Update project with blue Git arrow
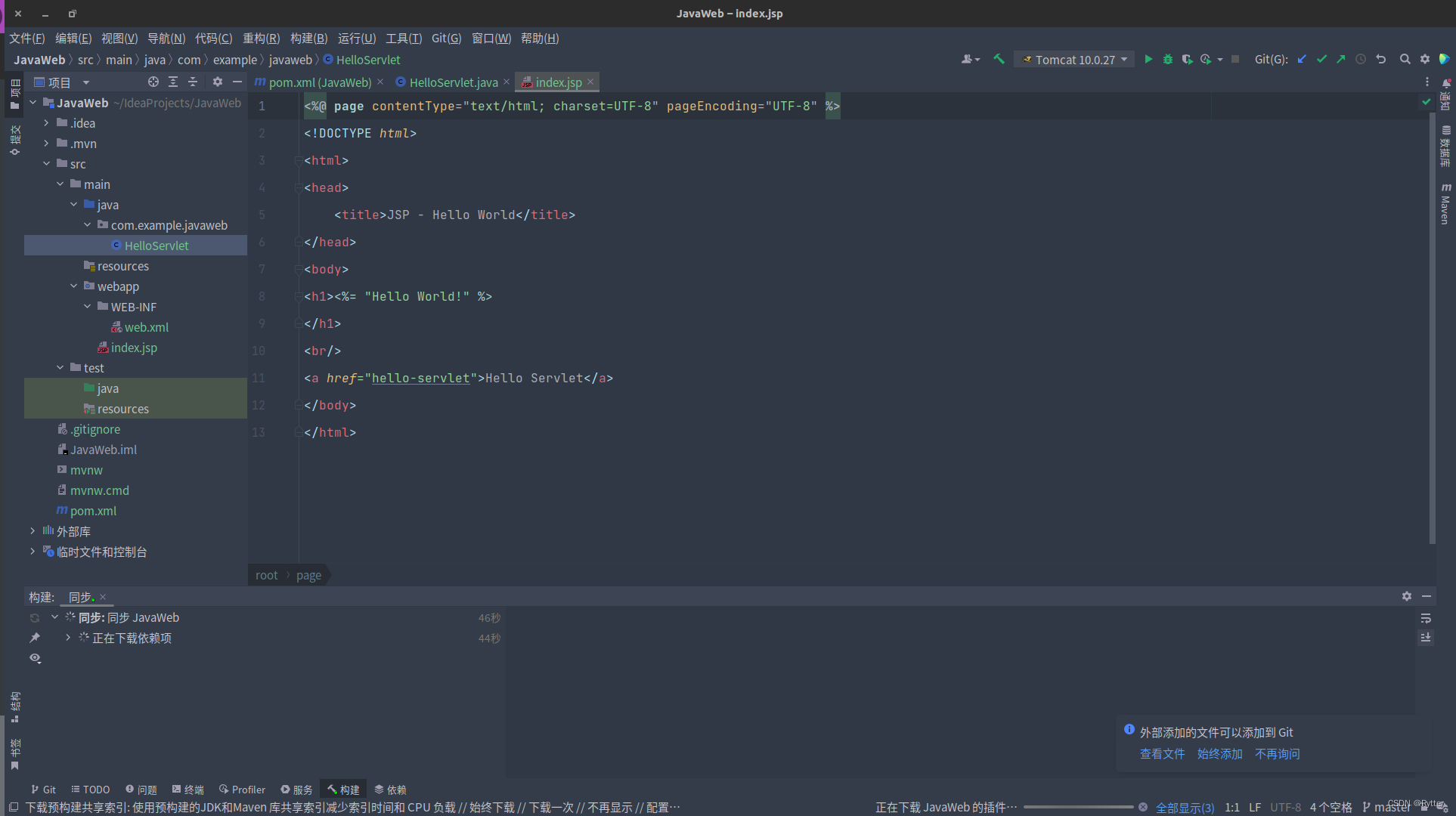This screenshot has width=1456, height=816. (1302, 60)
